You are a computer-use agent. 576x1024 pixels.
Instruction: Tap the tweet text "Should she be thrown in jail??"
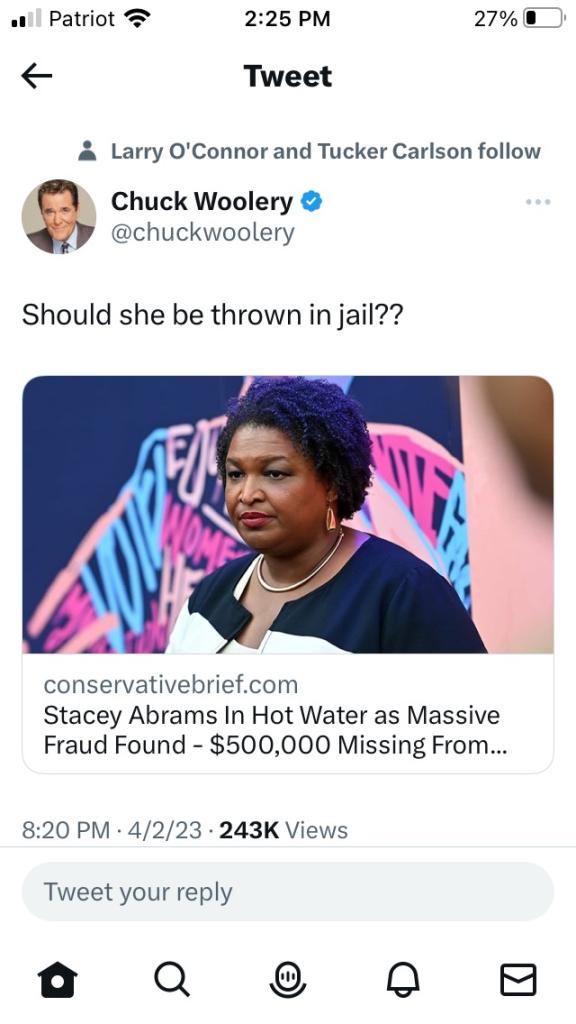[213, 315]
